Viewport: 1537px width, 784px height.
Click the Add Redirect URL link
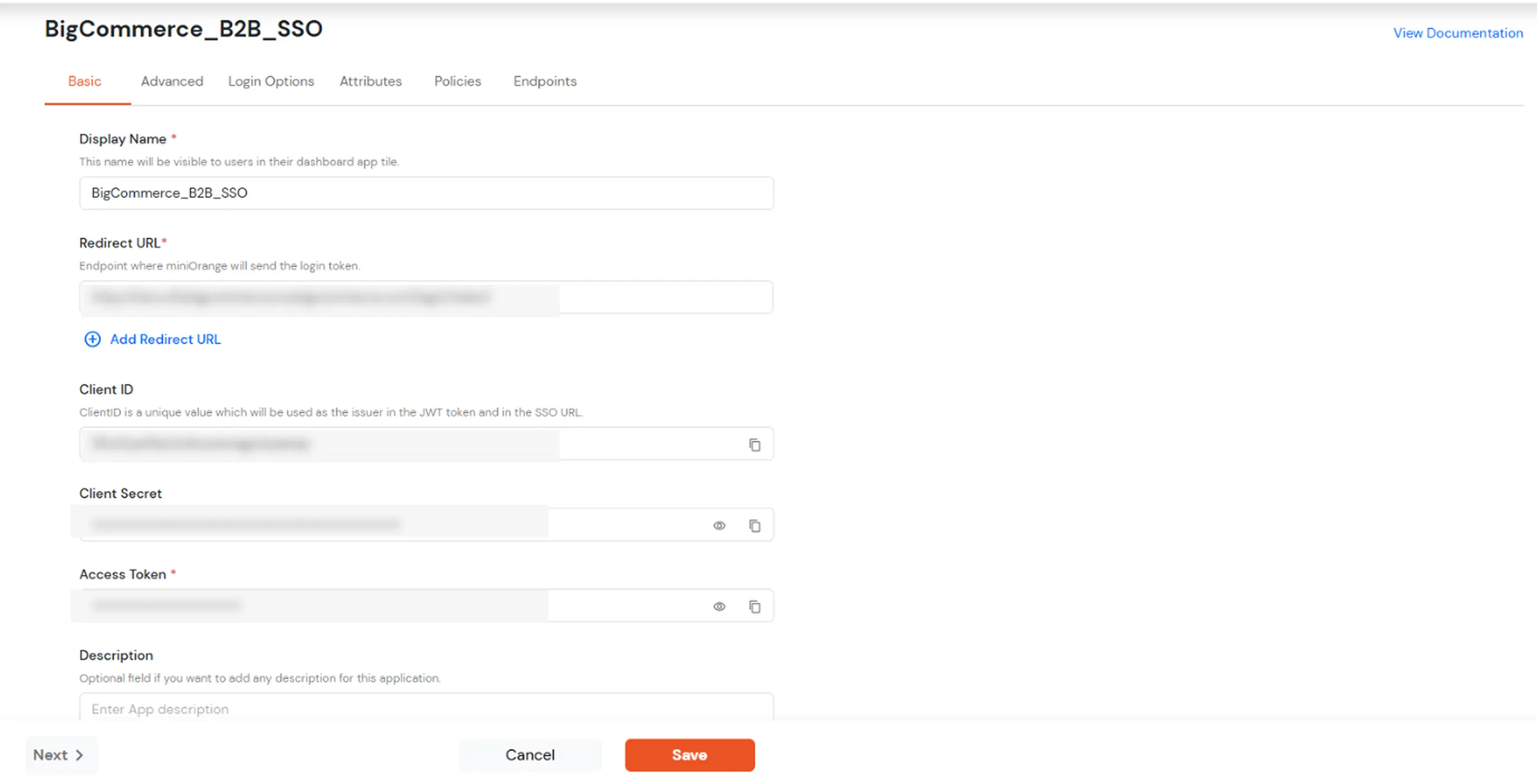point(165,339)
